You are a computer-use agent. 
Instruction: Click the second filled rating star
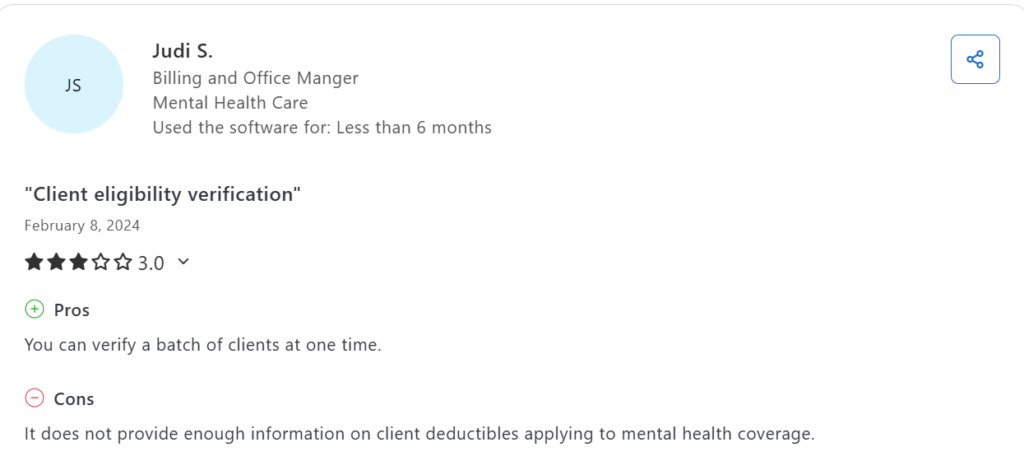pyautogui.click(x=56, y=263)
